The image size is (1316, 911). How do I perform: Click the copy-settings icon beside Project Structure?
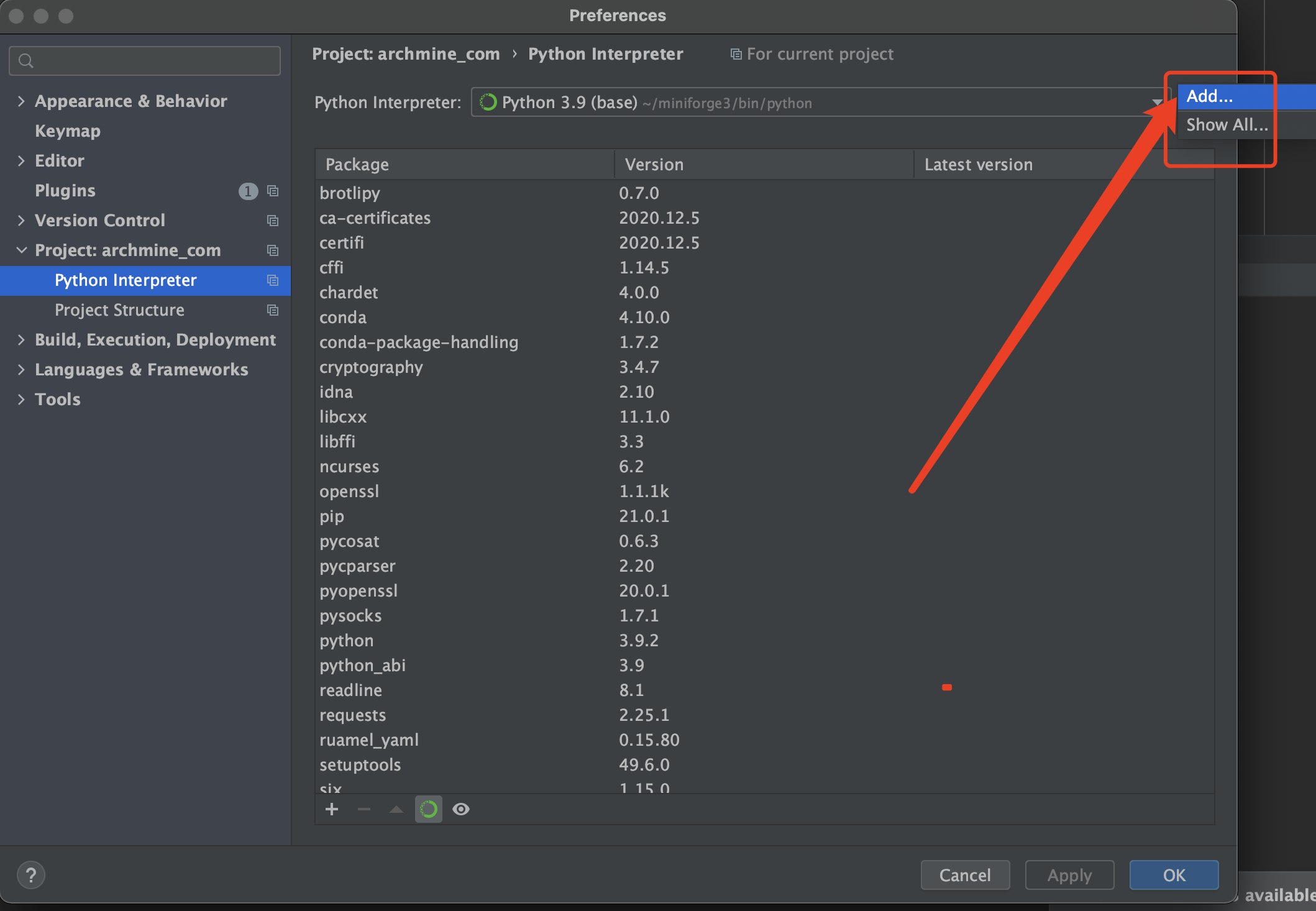273,310
